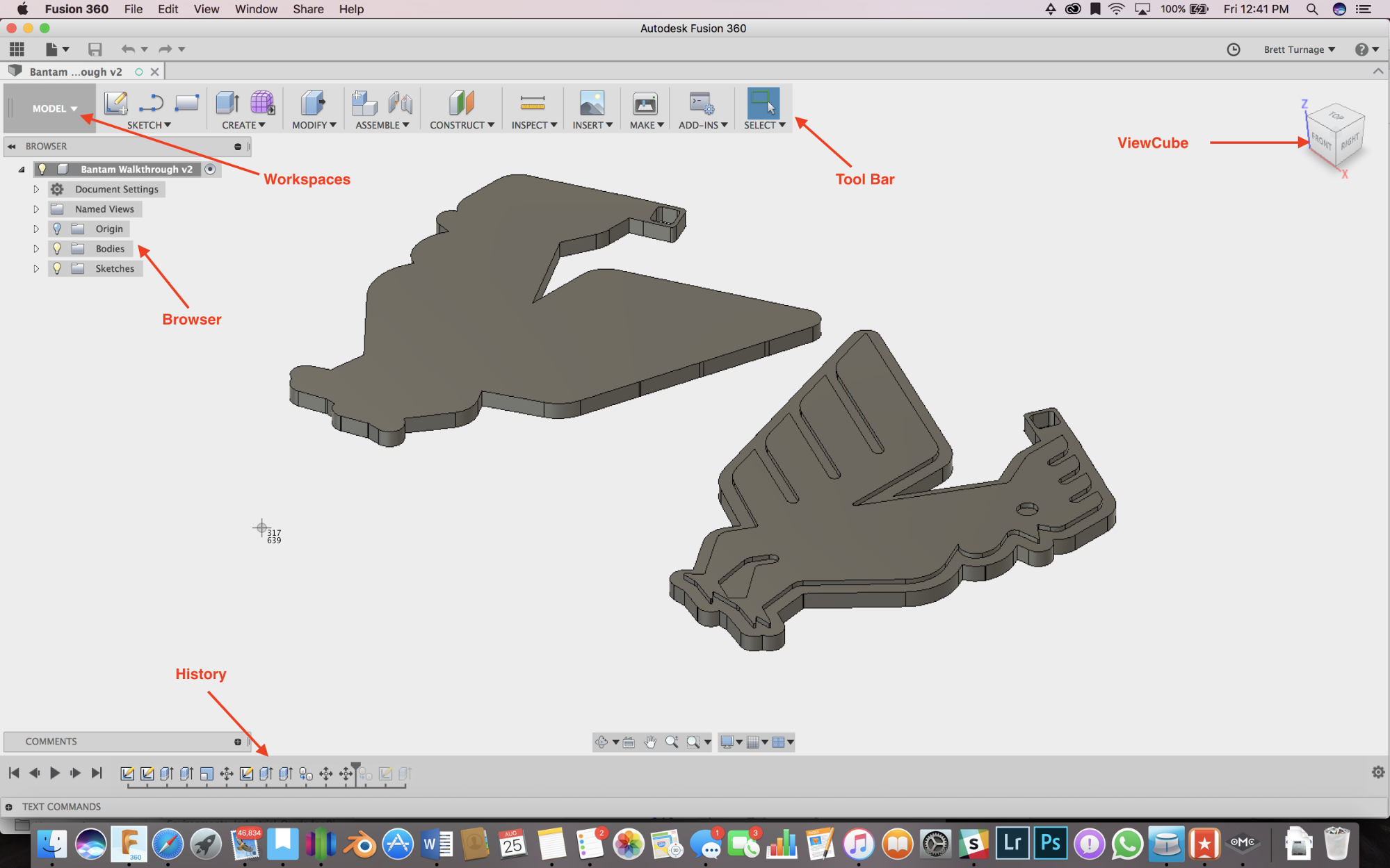This screenshot has height=868, width=1390.
Task: Hide the Sketches folder lightbulb
Action: [x=57, y=268]
